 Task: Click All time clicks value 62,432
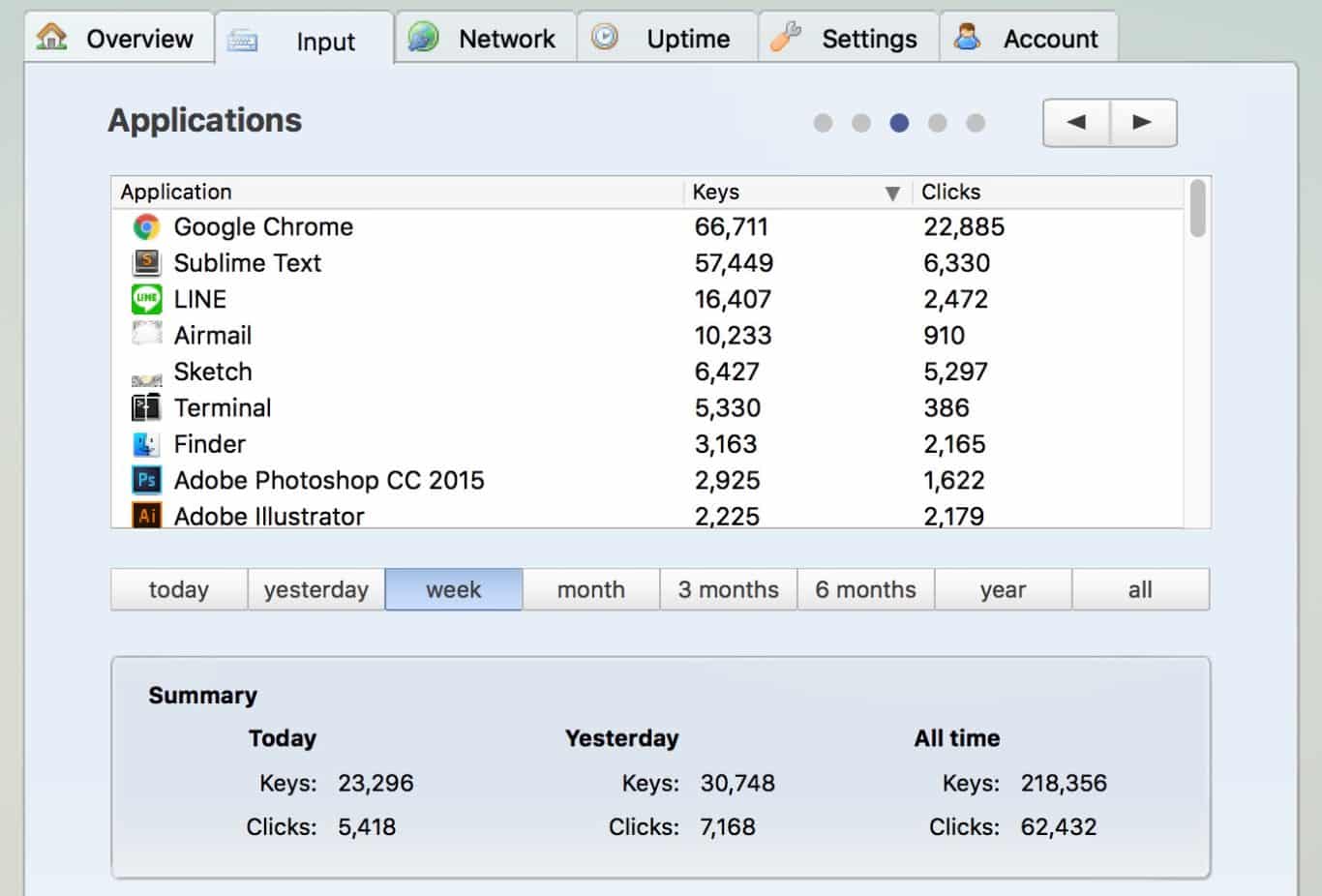click(1059, 826)
